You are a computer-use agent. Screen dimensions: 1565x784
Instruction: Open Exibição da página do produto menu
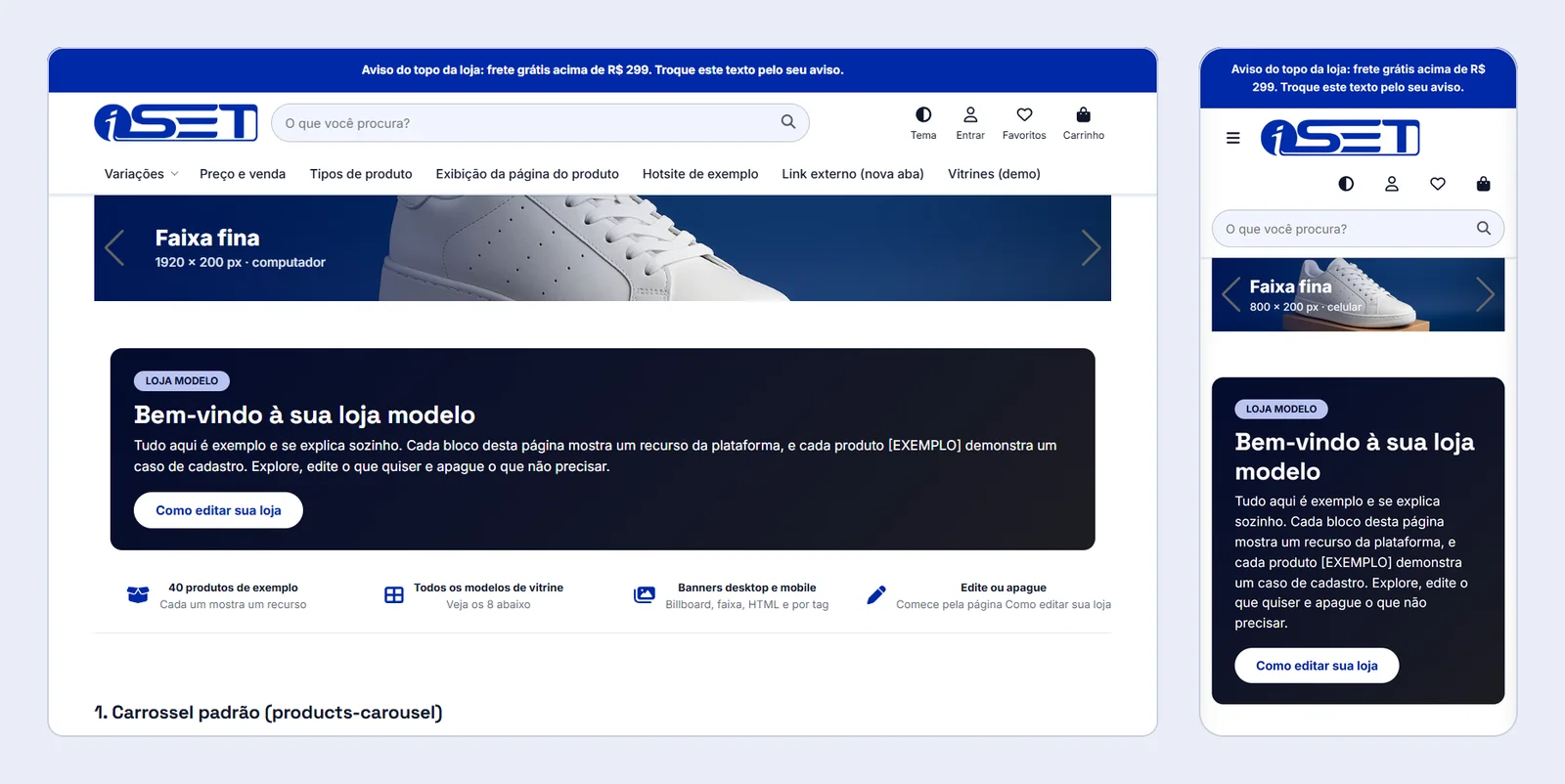pos(527,174)
